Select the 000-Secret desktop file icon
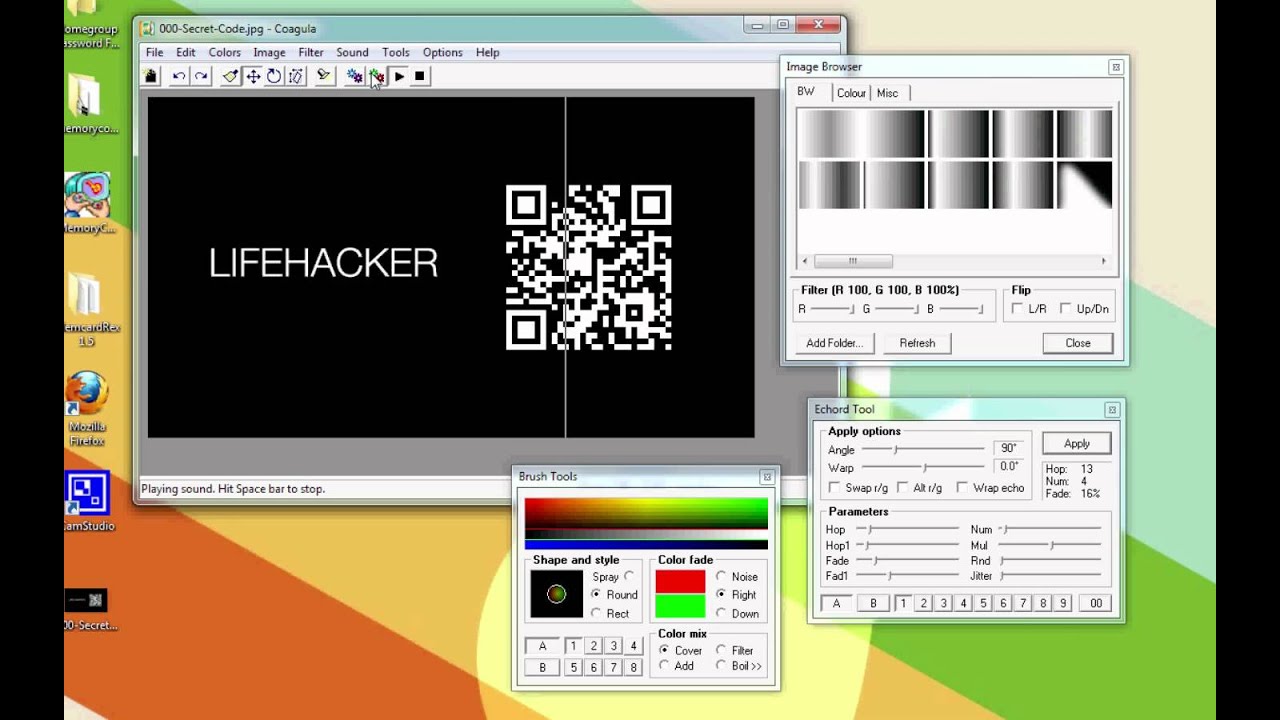1280x720 pixels. pyautogui.click(x=88, y=609)
